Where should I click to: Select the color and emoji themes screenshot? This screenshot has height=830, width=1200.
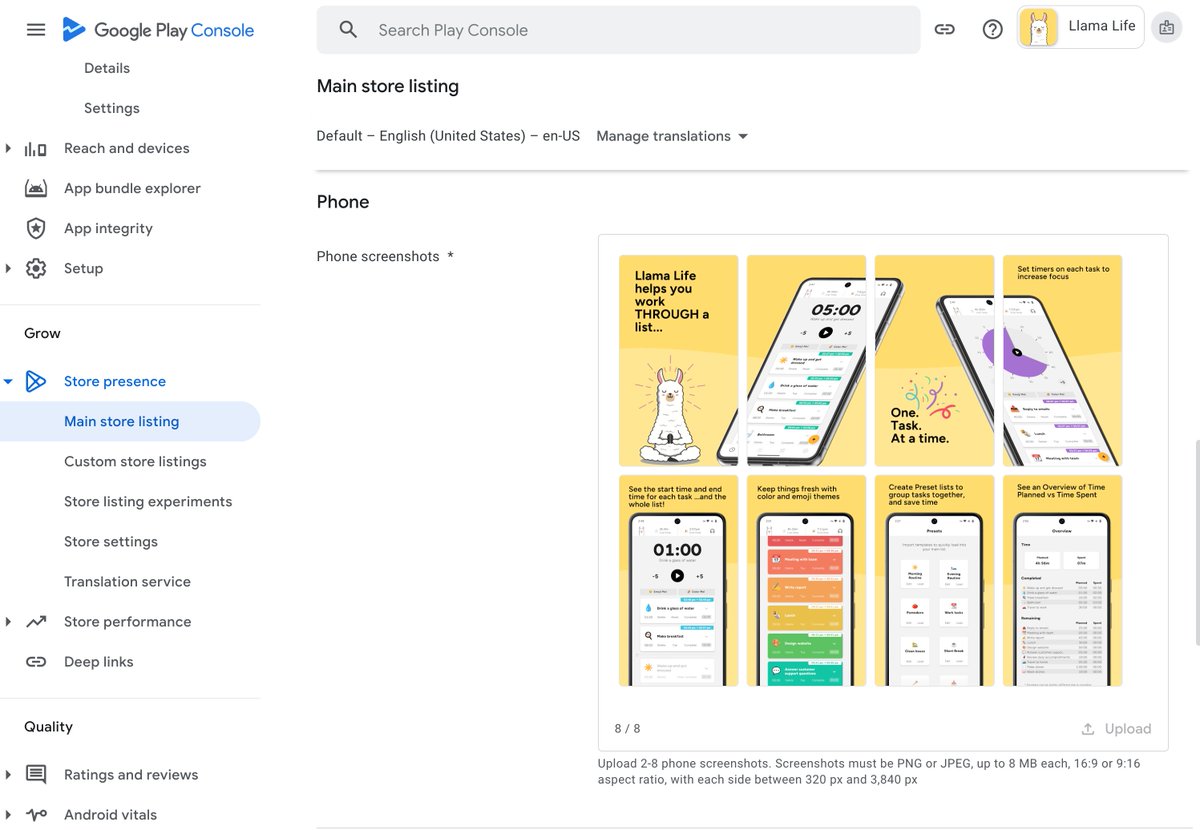point(807,581)
